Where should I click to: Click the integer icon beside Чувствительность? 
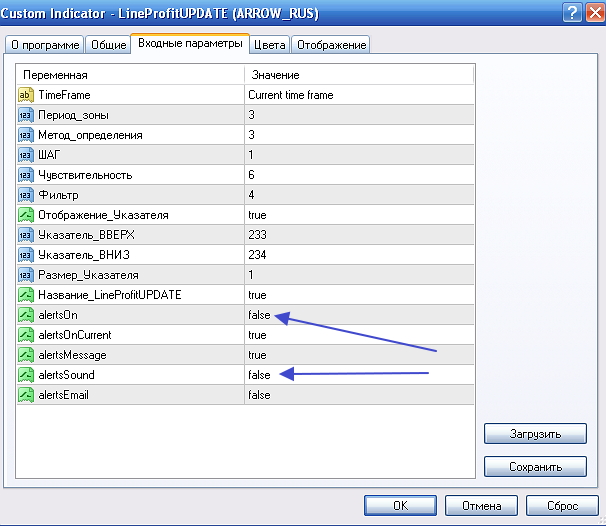26,175
